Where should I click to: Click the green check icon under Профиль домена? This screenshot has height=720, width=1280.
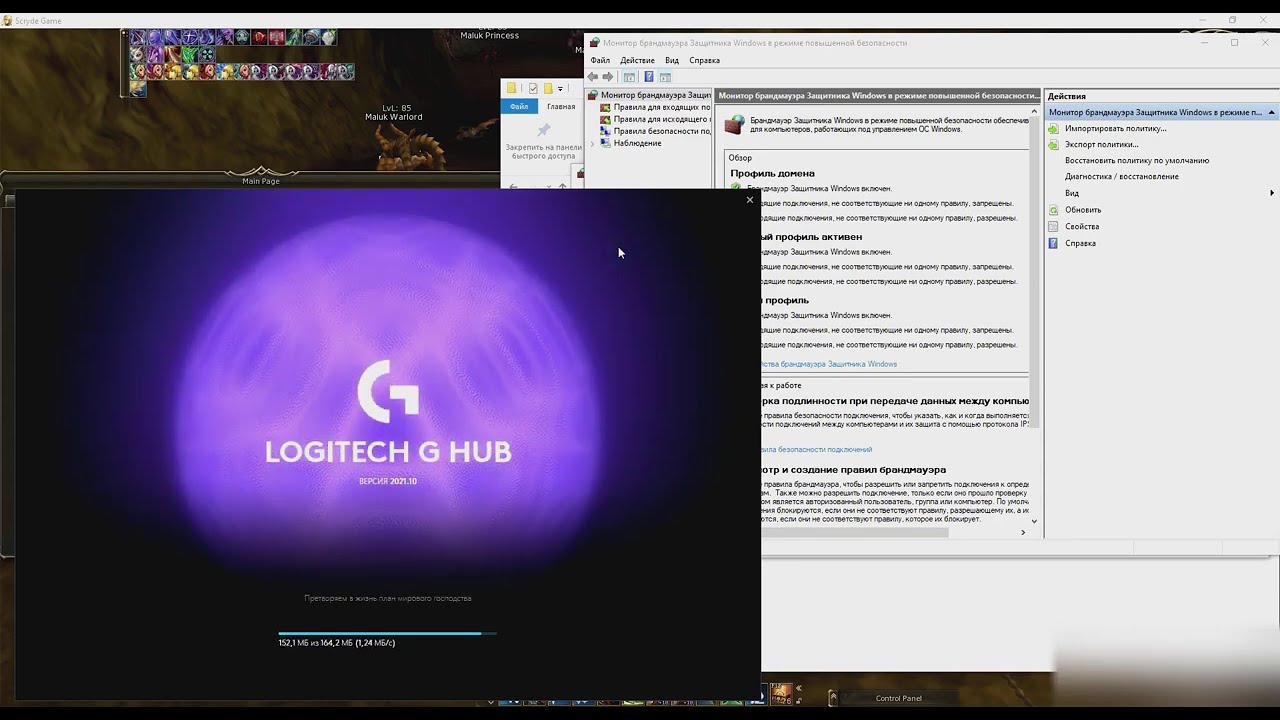click(x=737, y=188)
